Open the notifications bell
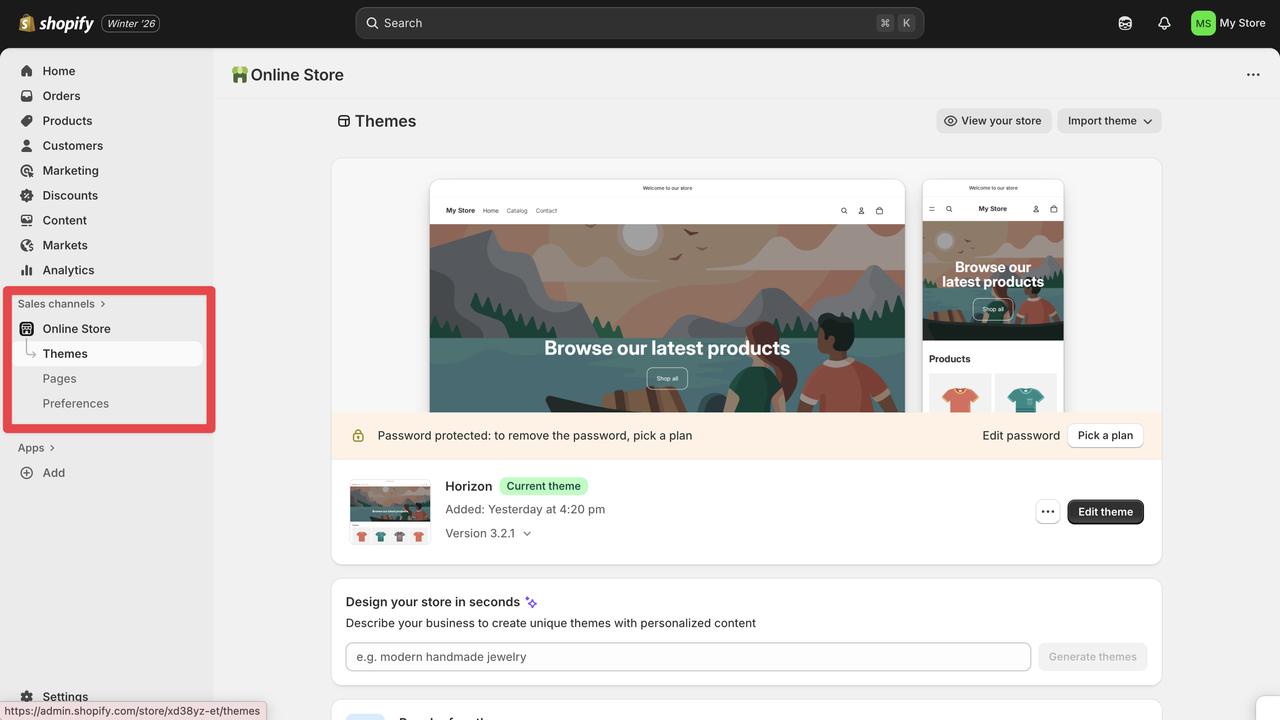 [x=1164, y=22]
